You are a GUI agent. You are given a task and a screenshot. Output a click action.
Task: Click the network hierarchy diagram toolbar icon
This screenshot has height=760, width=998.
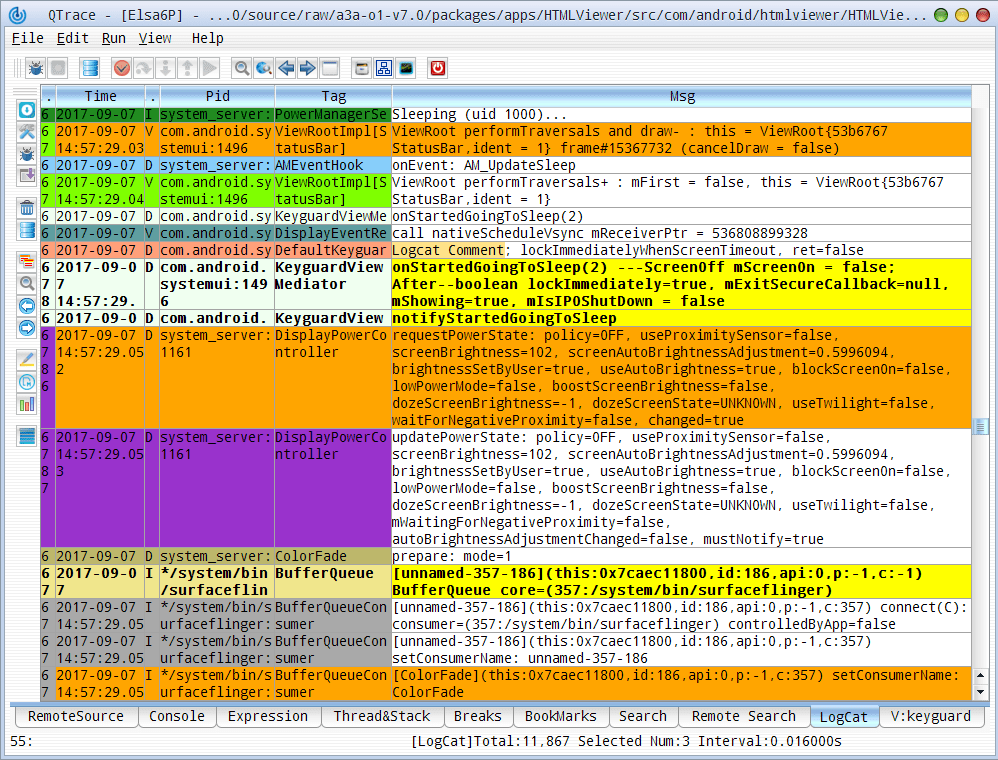click(383, 68)
